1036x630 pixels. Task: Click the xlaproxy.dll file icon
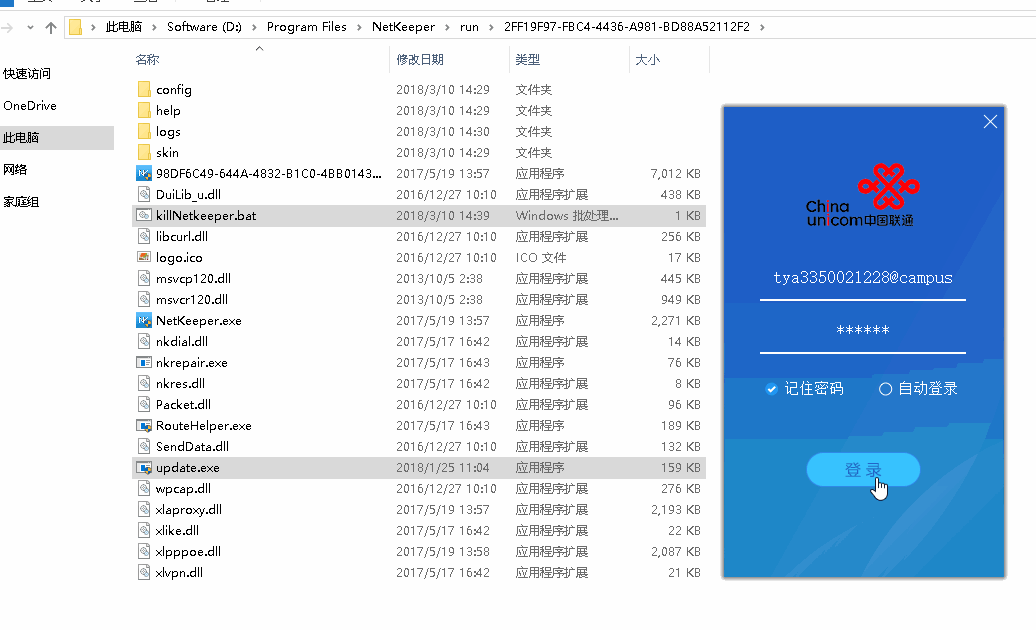click(x=144, y=509)
